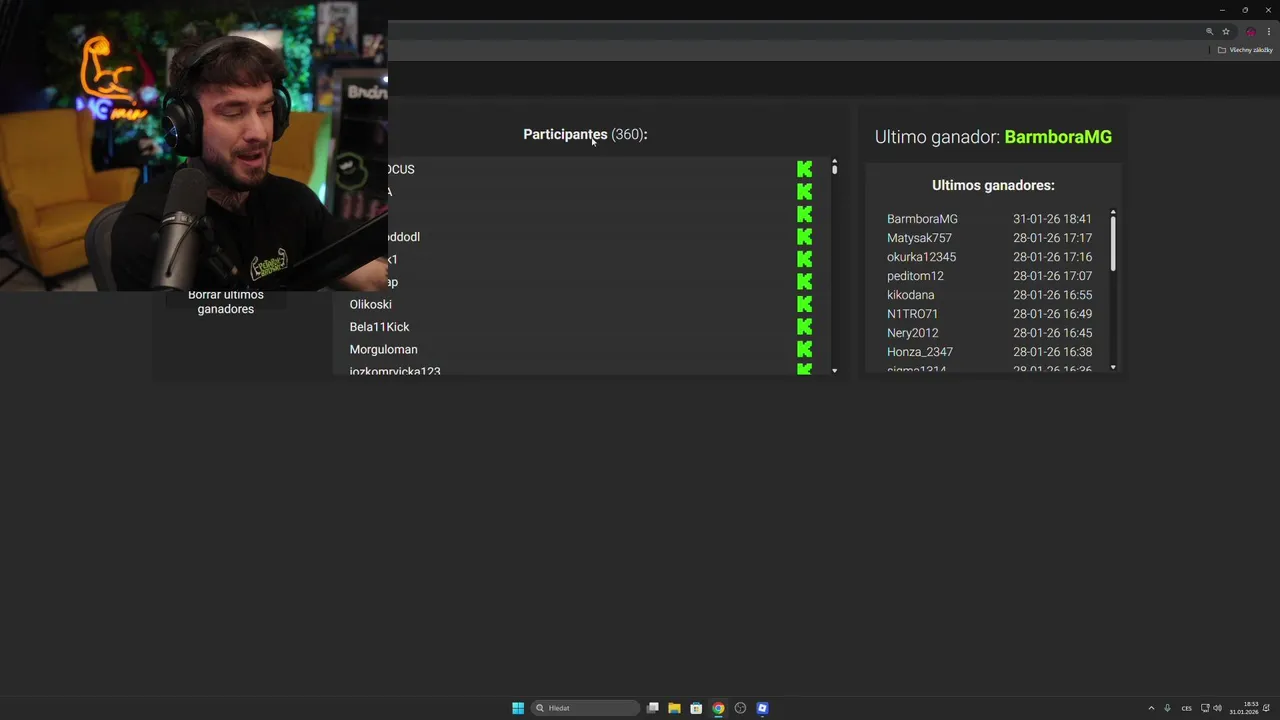Screen dimensions: 1280x720
Task: Click timestamp 28-01-26 17:07
Action: click(1052, 276)
